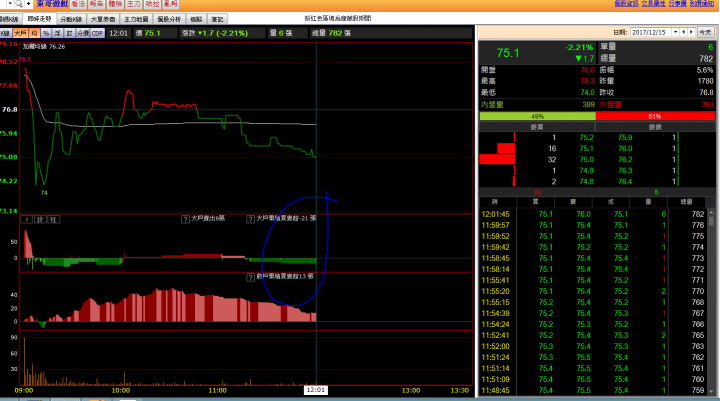Click the 最低 74.0 low price value
Image resolution: width=720 pixels, height=401 pixels.
click(x=587, y=92)
